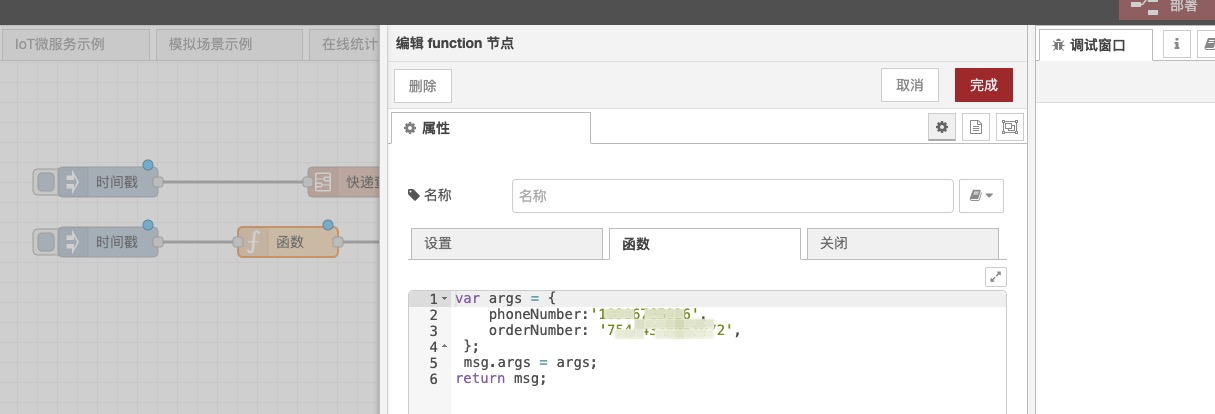Click the partially visible book sidebar icon
The image size is (1215, 414).
point(1208,44)
